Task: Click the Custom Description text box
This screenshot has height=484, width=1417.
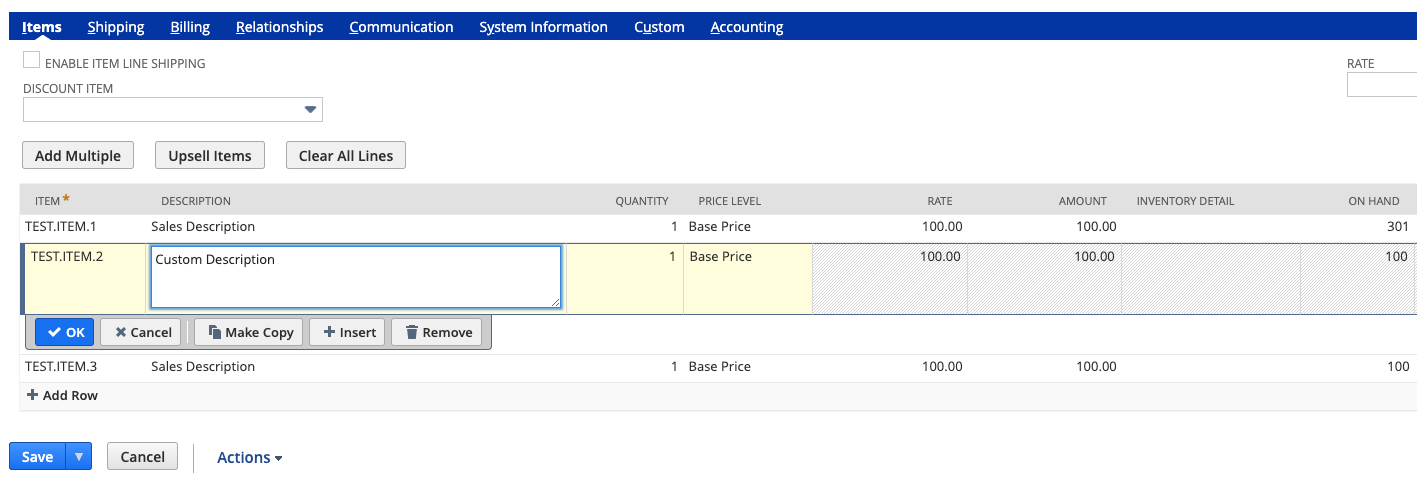Action: pos(355,277)
